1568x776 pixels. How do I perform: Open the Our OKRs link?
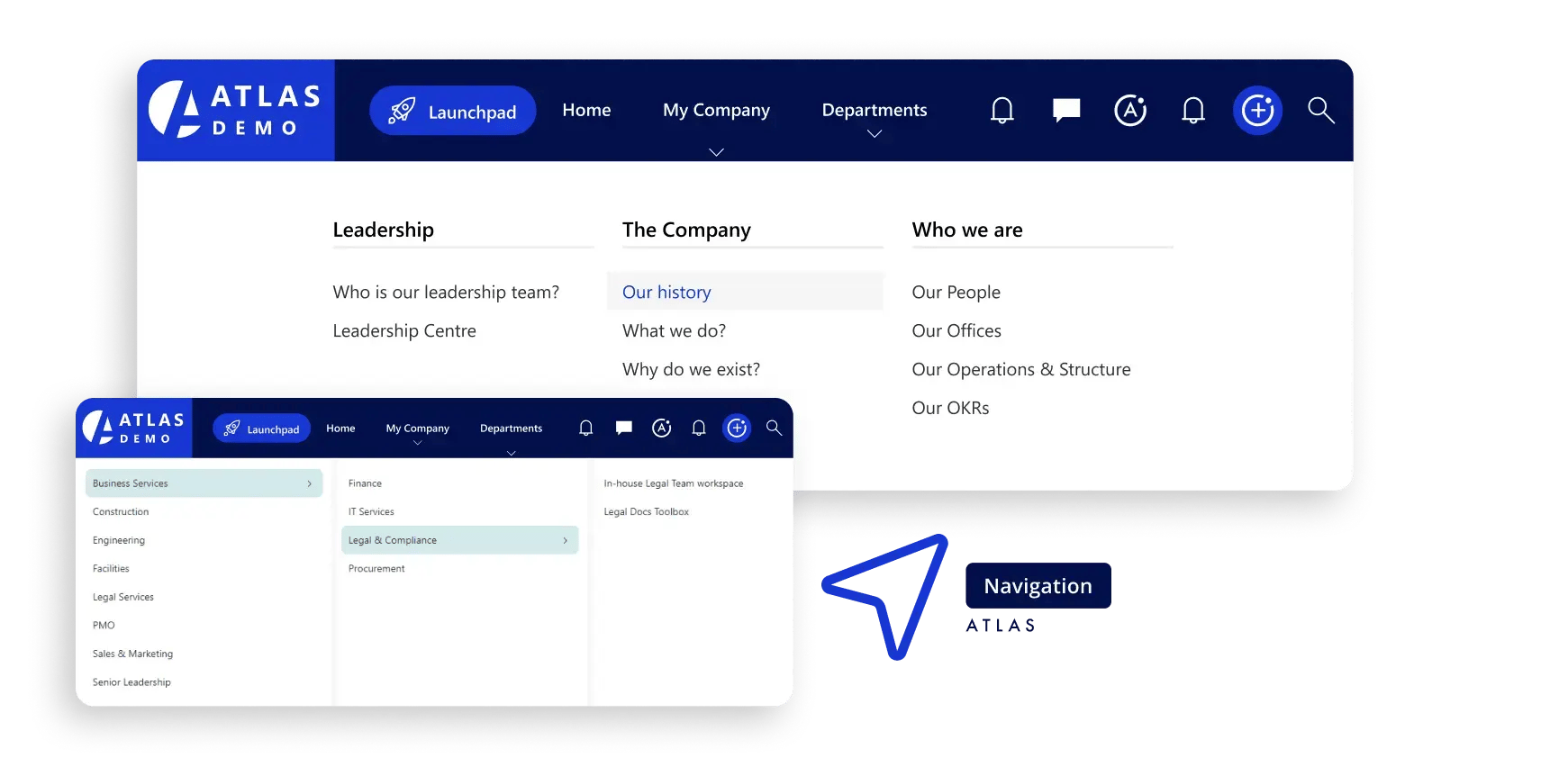click(950, 408)
